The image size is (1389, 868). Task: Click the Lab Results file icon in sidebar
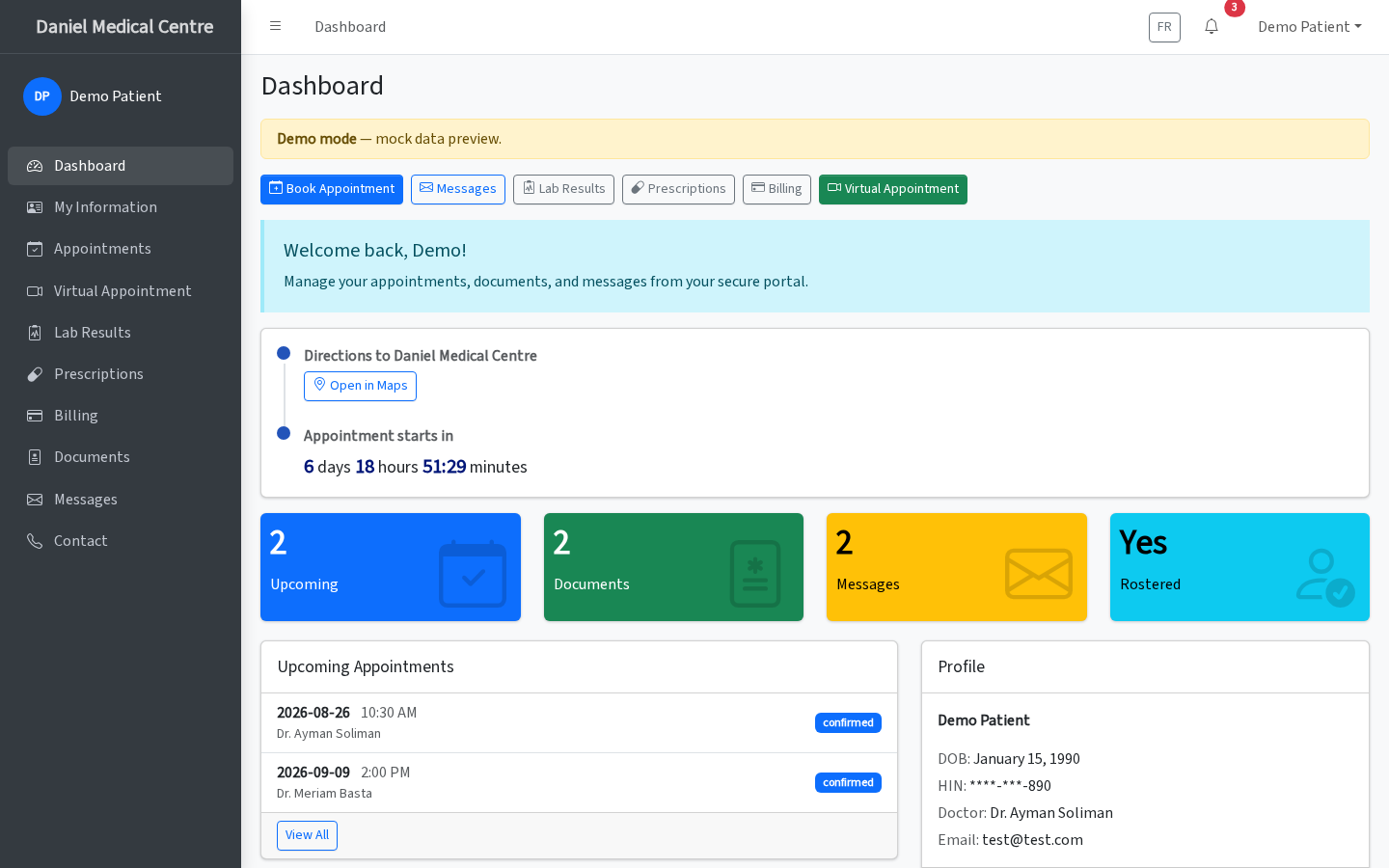coord(35,333)
